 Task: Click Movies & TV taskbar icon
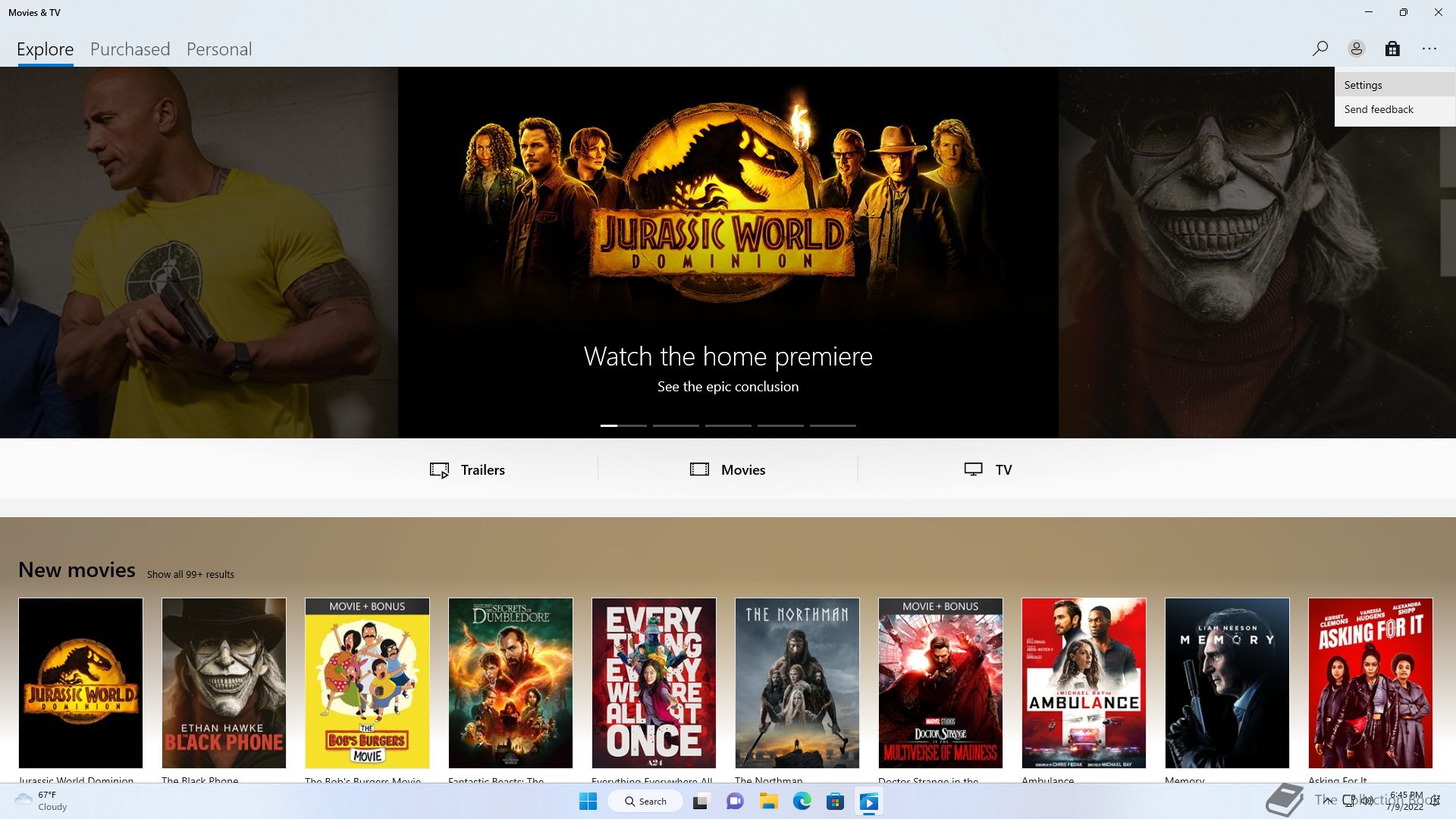point(869,801)
